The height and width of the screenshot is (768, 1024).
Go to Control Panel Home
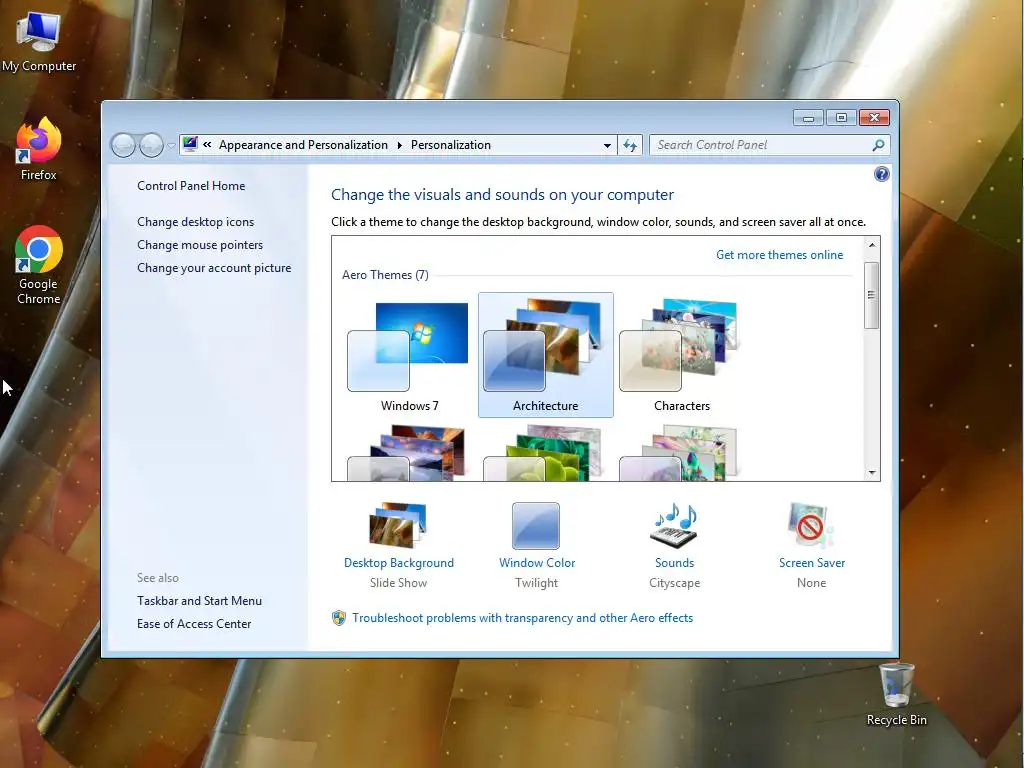coord(191,185)
